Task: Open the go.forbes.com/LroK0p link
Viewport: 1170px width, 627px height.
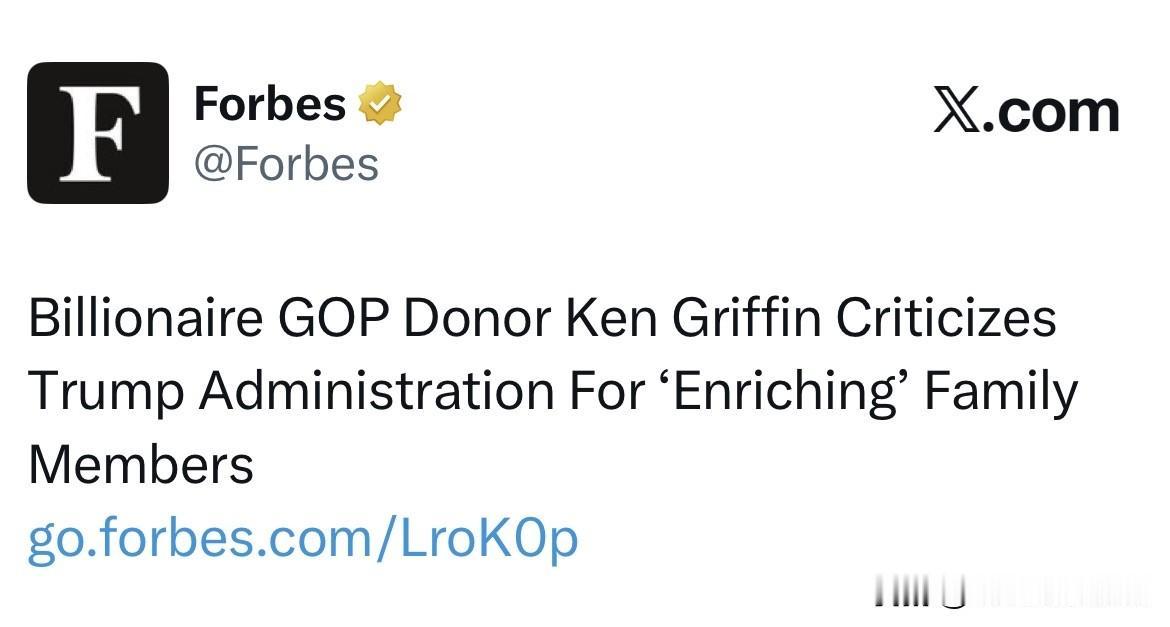Action: coord(303,539)
